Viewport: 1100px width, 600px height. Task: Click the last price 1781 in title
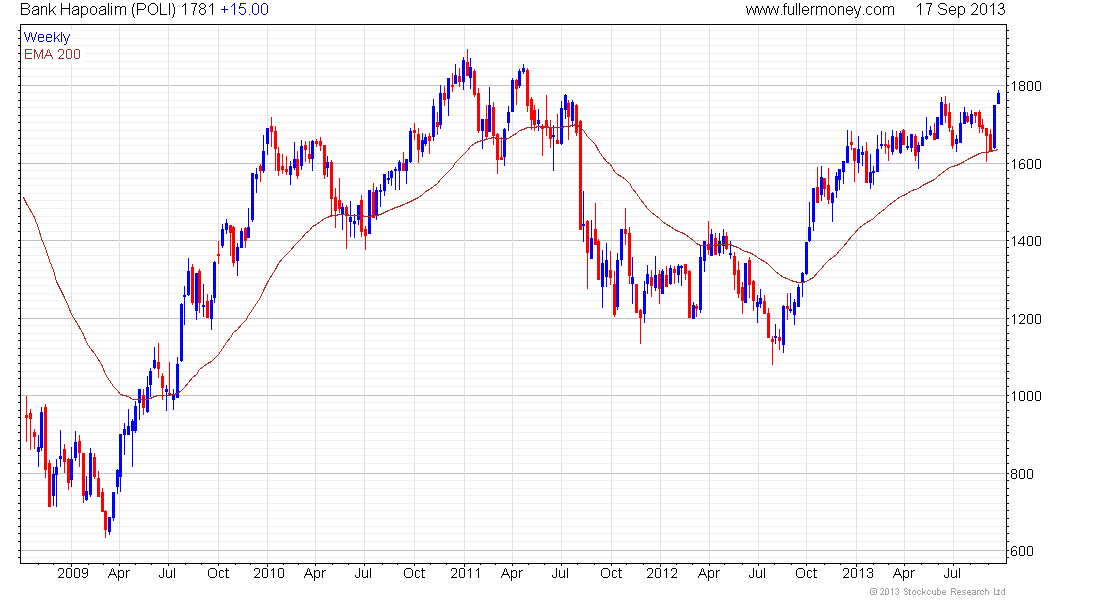click(x=198, y=10)
